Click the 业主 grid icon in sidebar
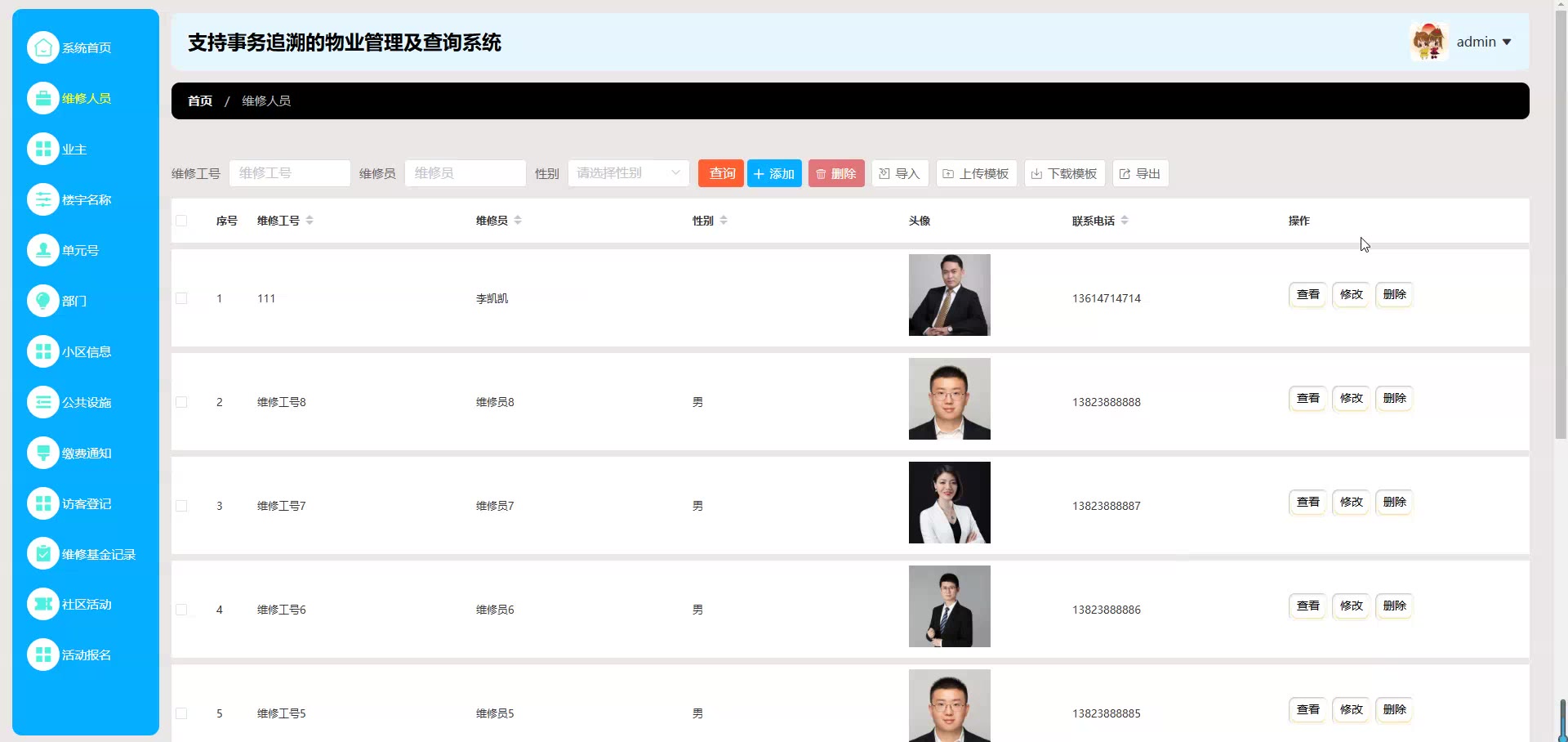Screen dimensions: 1568x742 click(x=43, y=150)
